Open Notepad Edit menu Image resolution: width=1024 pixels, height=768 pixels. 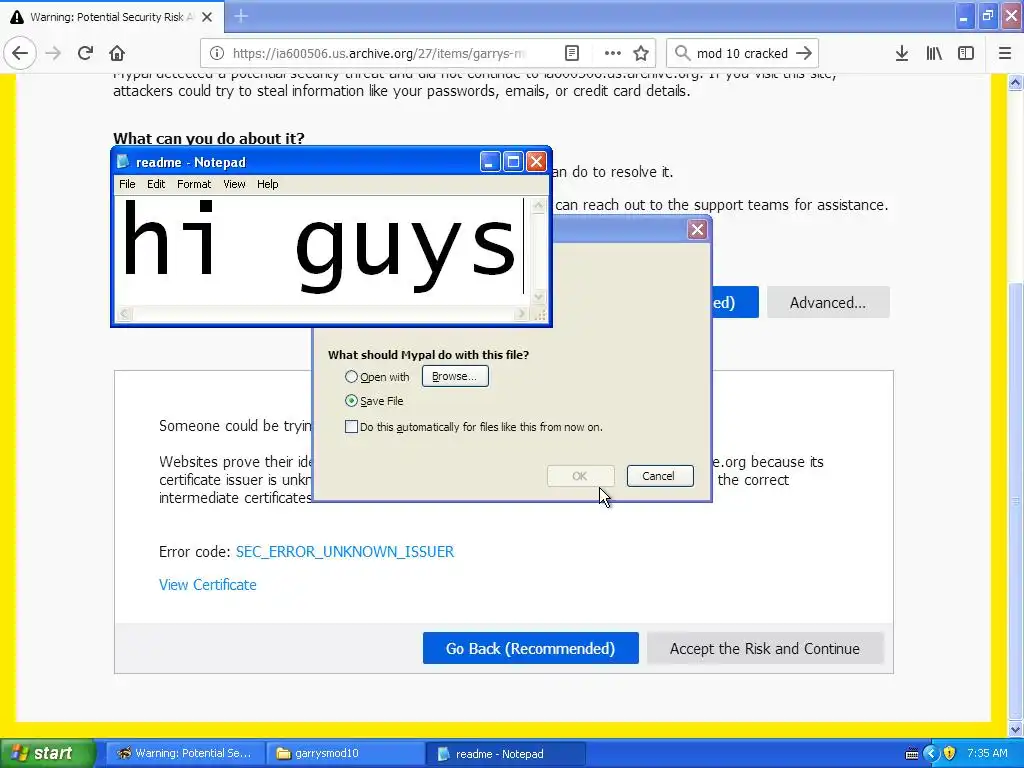pos(156,184)
